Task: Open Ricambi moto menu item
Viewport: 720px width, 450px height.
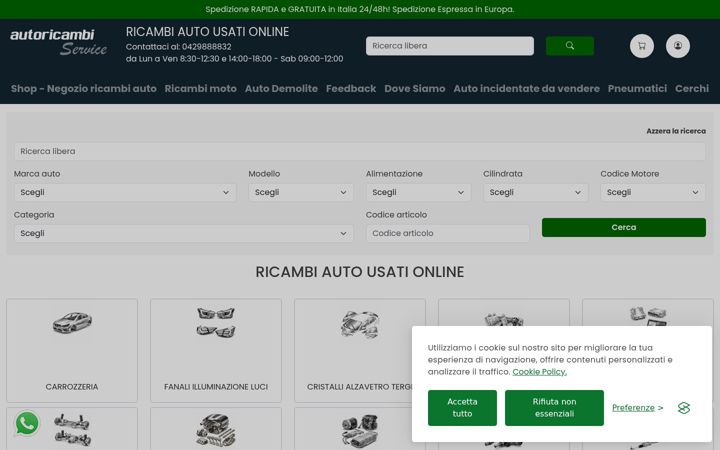Action: coord(201,89)
